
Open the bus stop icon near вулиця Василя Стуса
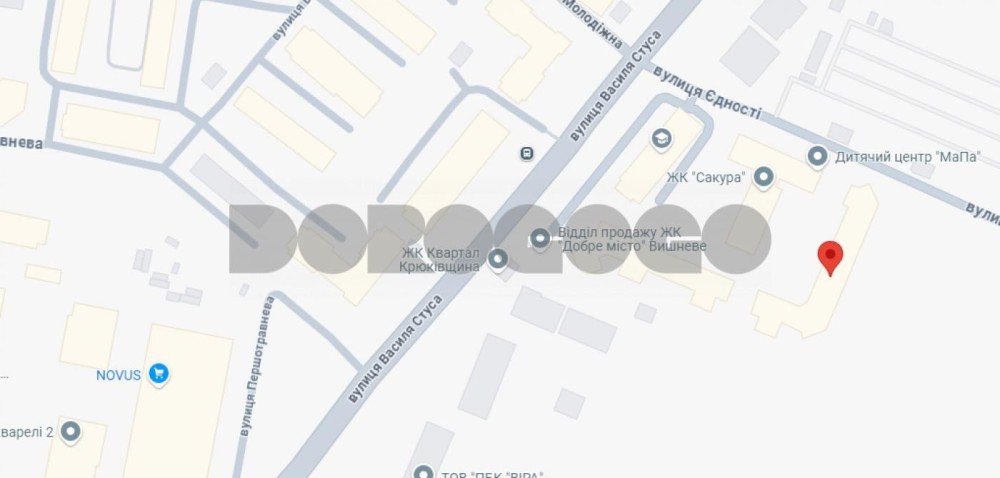pyautogui.click(x=526, y=153)
